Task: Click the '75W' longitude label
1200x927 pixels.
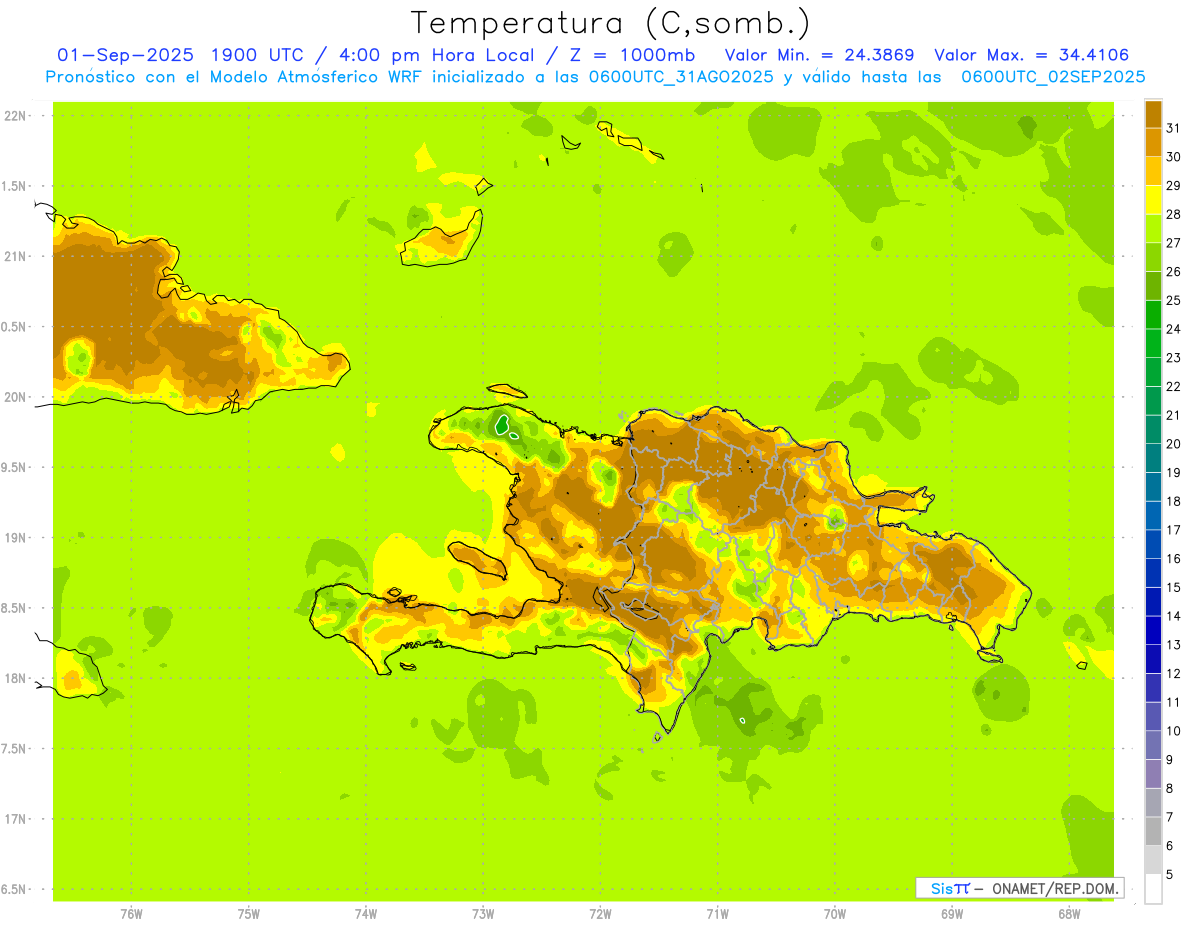Action: click(249, 914)
